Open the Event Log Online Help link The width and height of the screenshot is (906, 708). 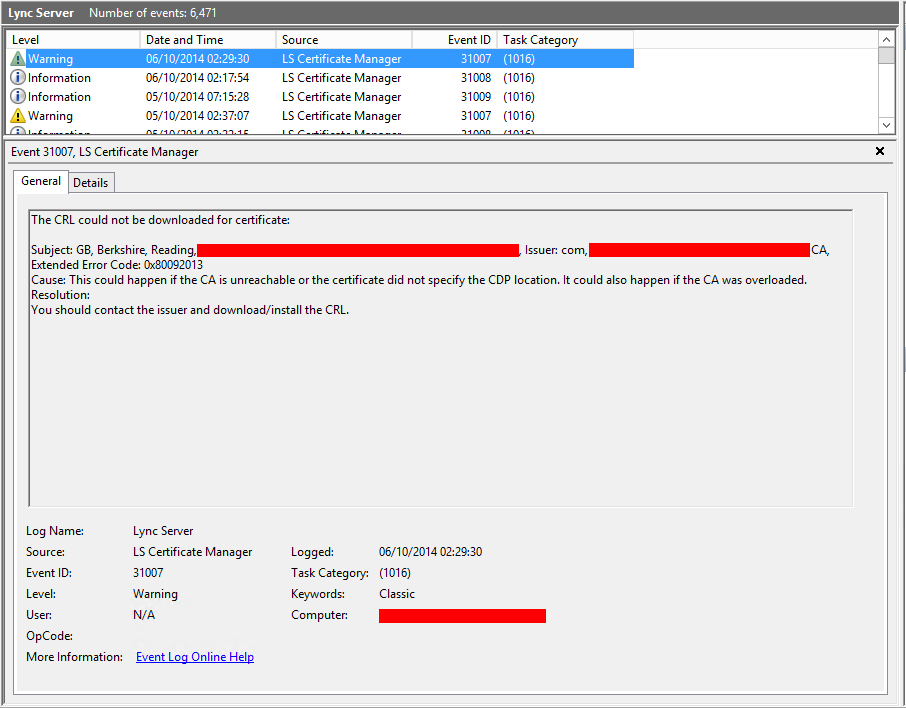195,657
